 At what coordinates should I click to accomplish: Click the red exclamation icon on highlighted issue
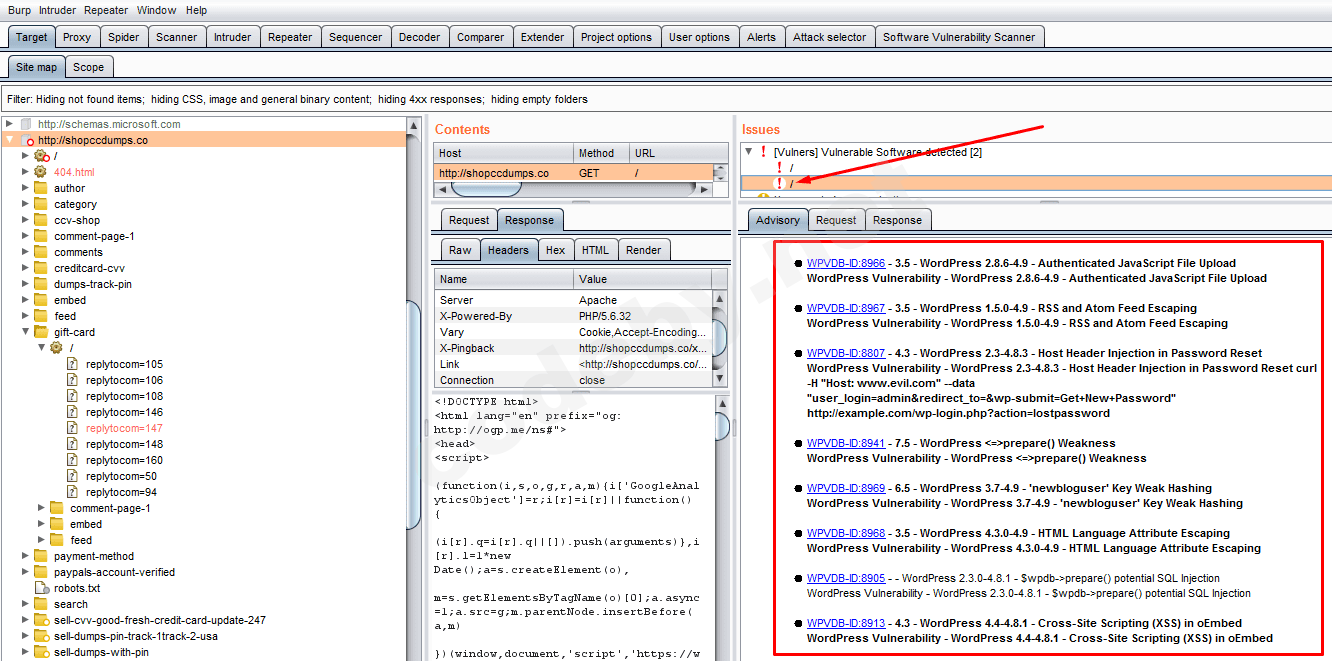(779, 183)
